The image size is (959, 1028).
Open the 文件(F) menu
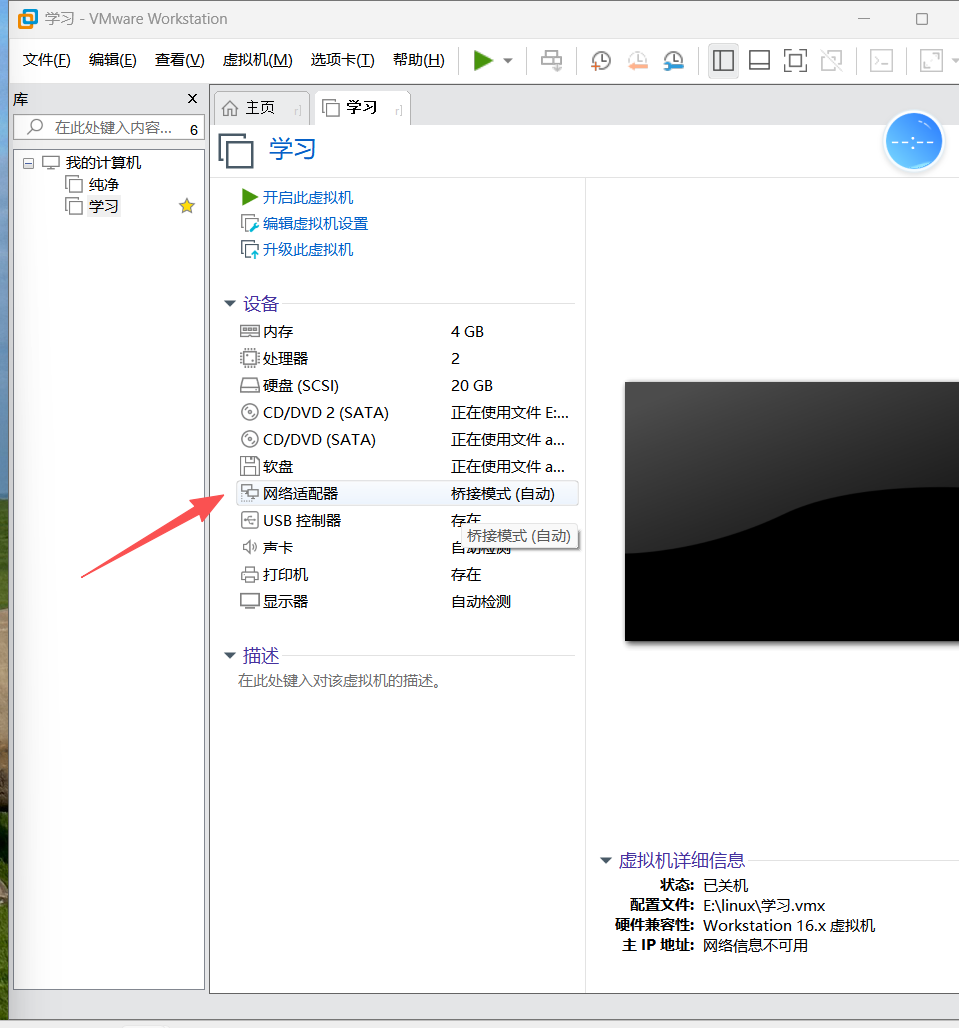click(47, 60)
